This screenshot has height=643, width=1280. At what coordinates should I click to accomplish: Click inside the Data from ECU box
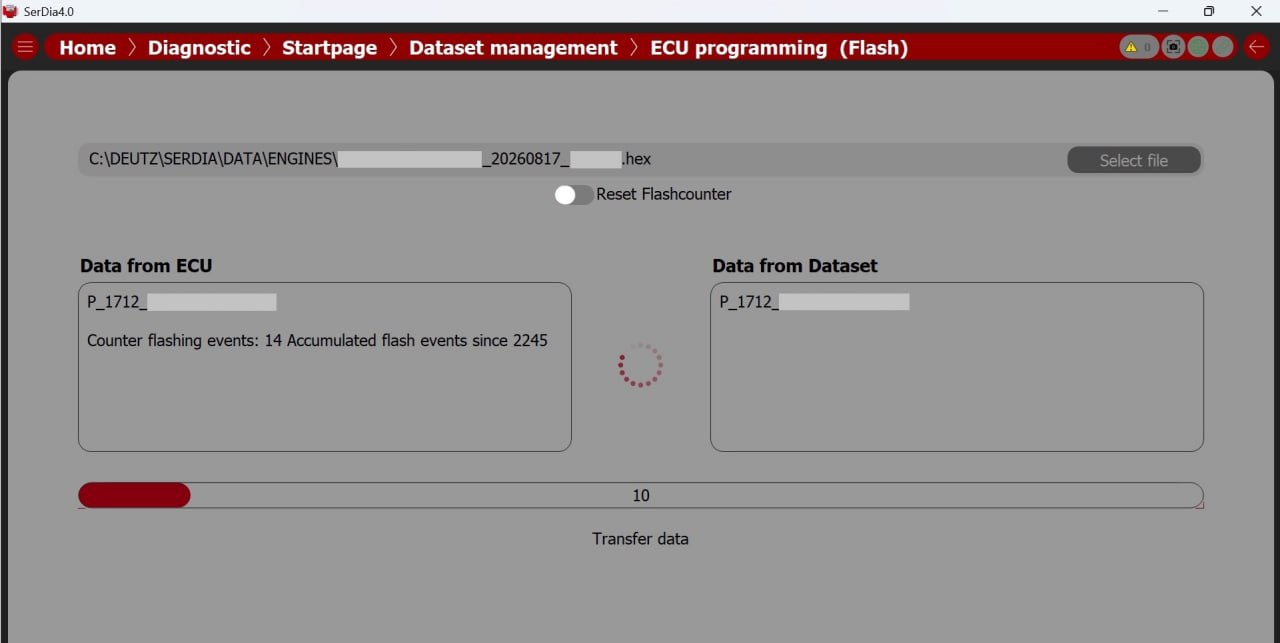point(325,367)
